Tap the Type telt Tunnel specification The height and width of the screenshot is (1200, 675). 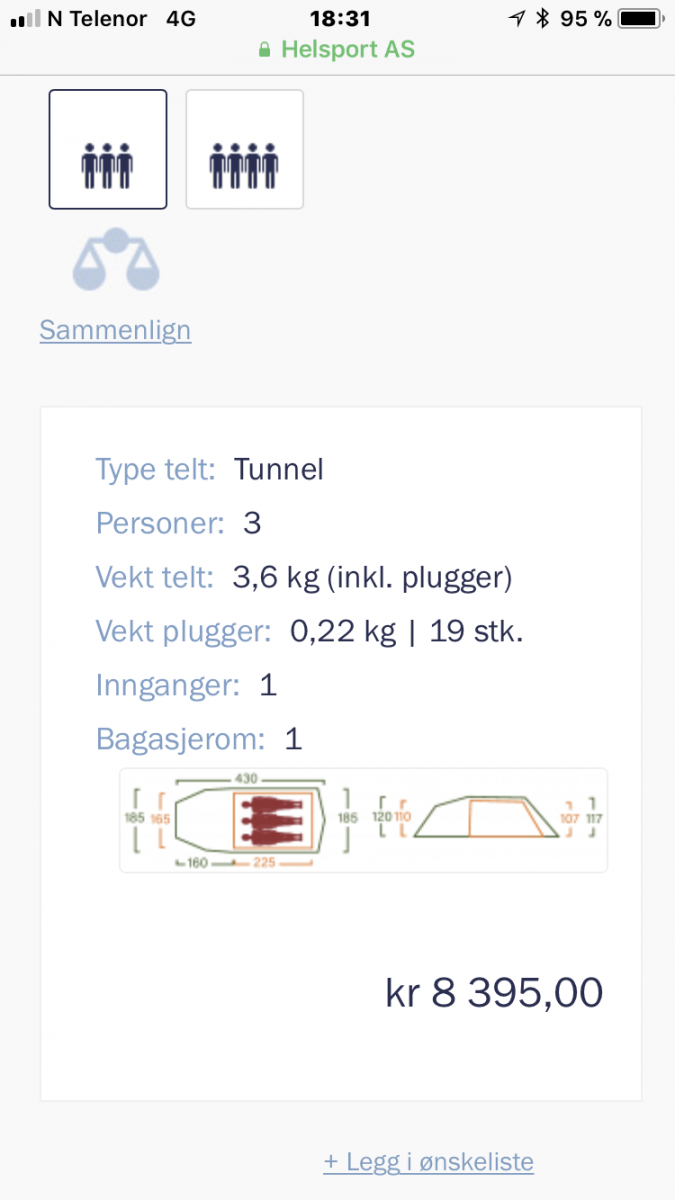[210, 469]
